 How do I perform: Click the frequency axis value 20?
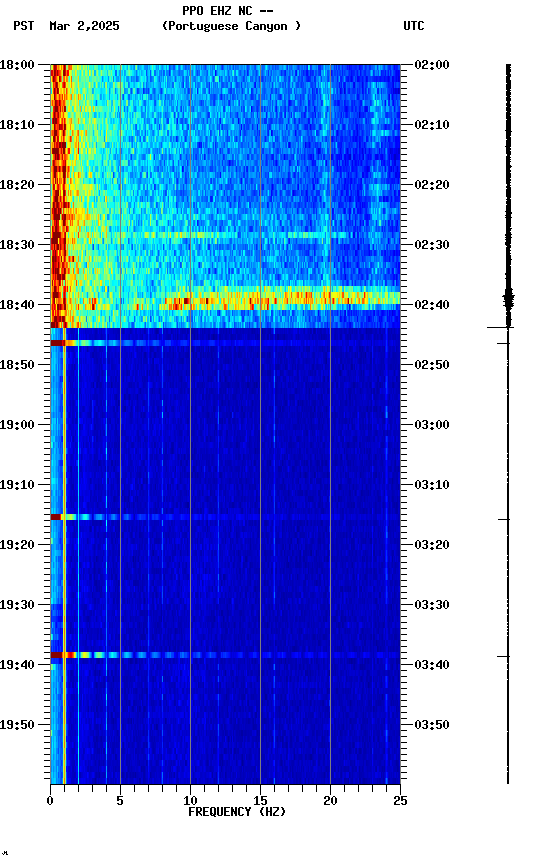[330, 801]
